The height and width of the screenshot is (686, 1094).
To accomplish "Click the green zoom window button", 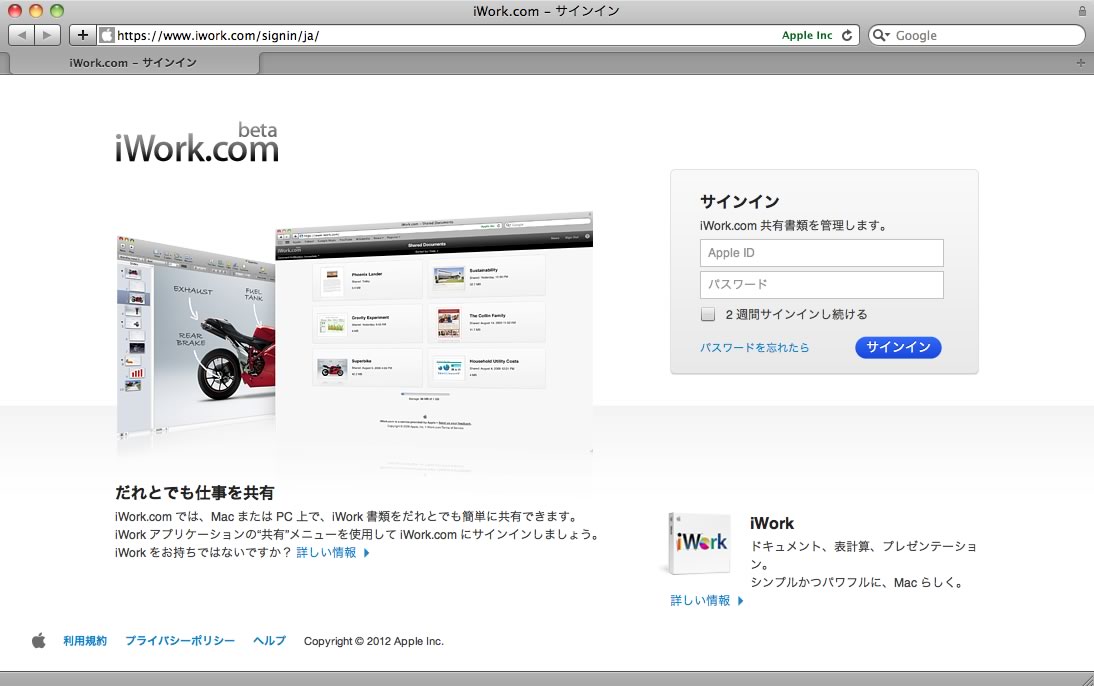I will [x=57, y=10].
